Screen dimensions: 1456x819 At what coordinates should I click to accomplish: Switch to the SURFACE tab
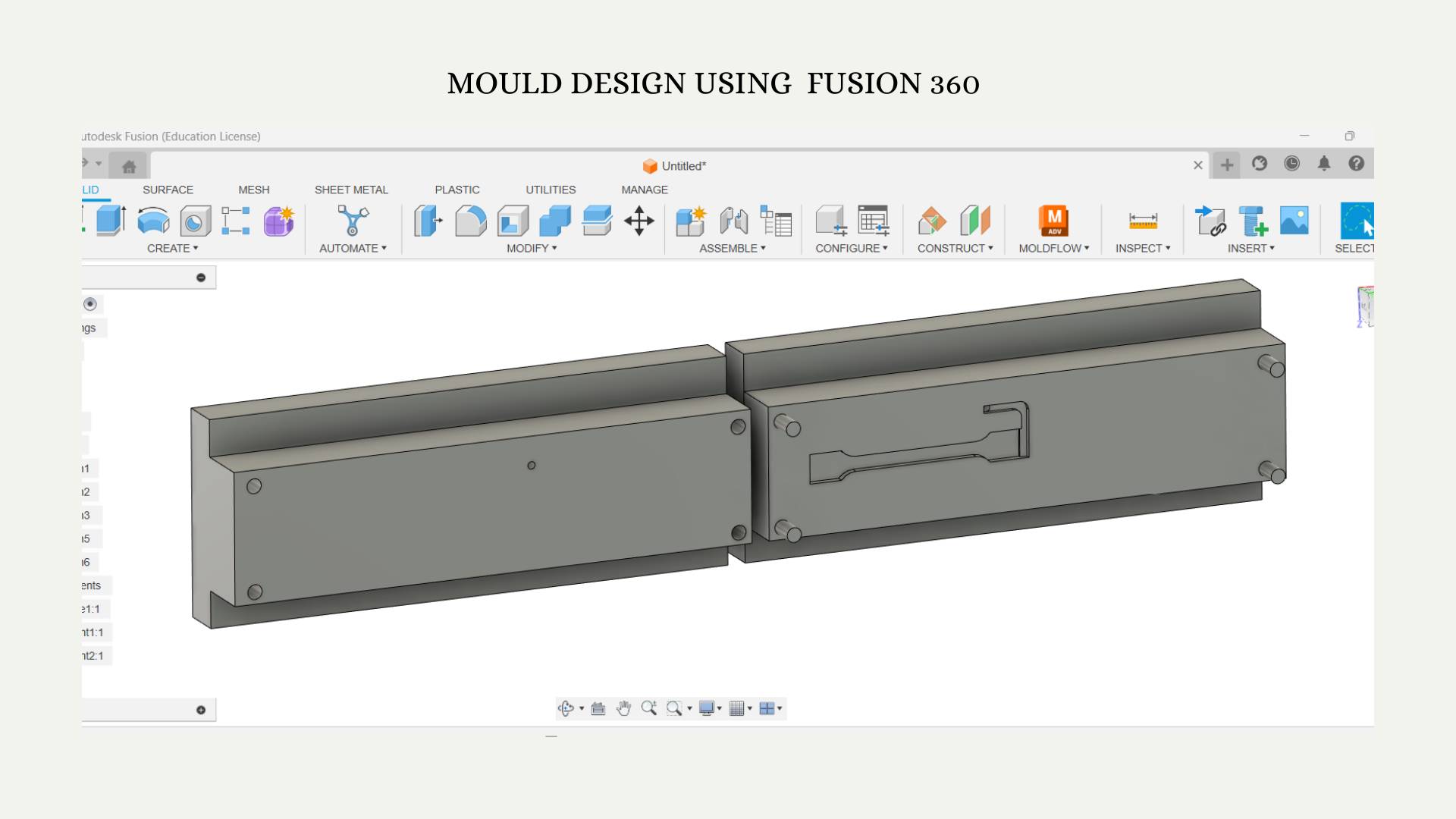click(168, 190)
